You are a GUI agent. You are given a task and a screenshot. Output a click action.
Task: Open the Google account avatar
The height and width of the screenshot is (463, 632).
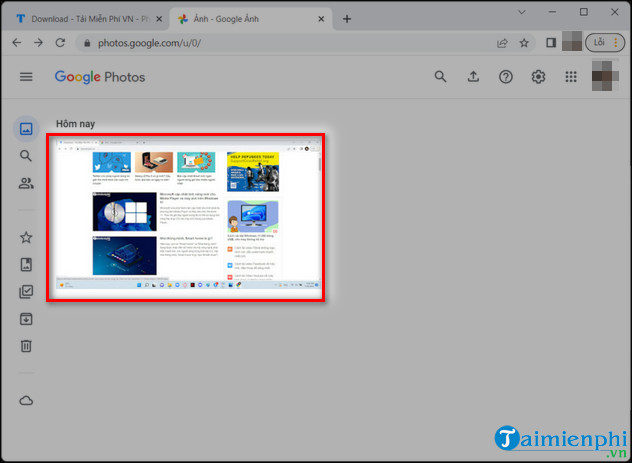[605, 76]
